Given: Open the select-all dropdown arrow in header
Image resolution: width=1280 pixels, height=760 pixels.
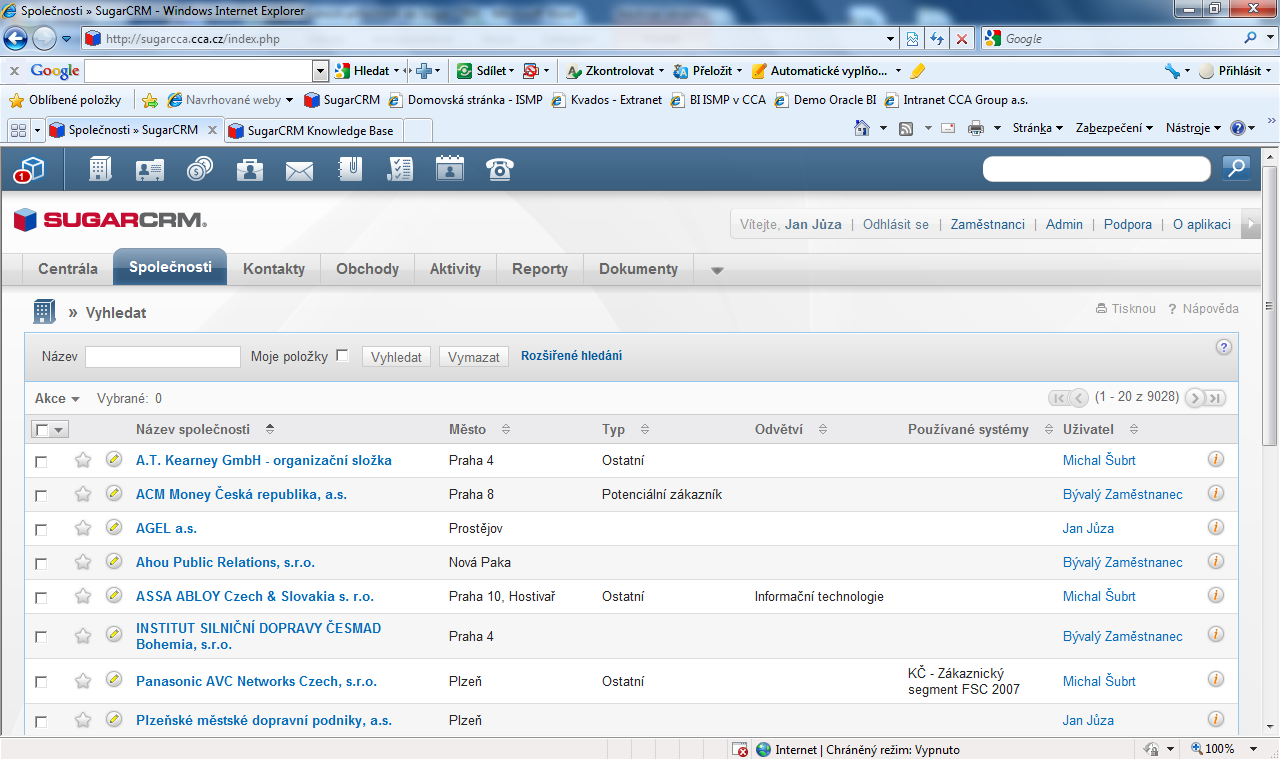Looking at the screenshot, I should [59, 430].
